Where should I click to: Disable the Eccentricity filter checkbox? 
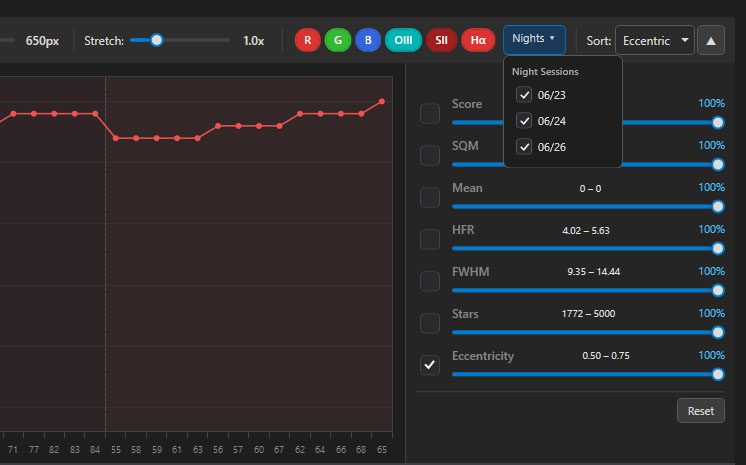click(x=430, y=365)
